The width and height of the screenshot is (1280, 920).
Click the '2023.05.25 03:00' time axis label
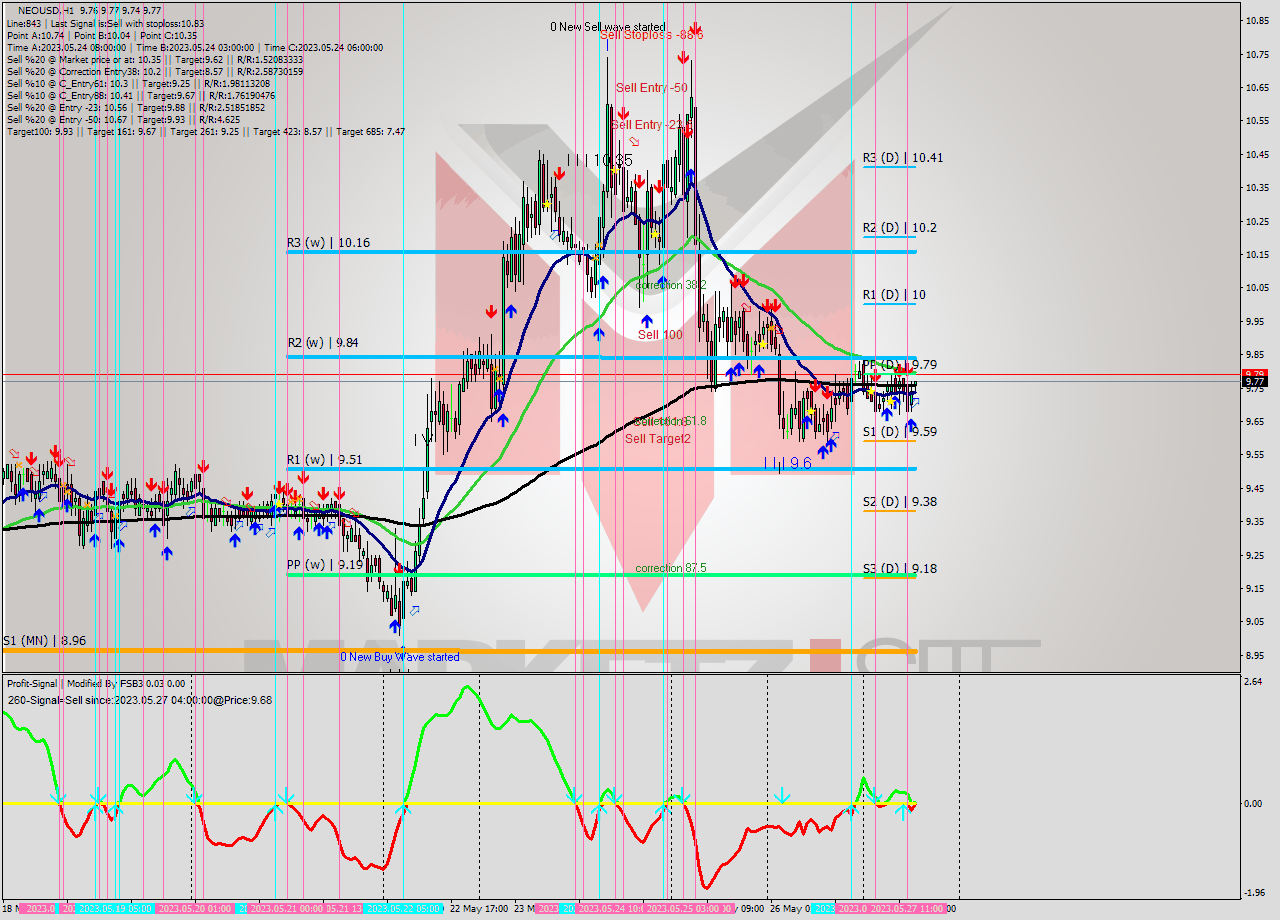pos(685,909)
